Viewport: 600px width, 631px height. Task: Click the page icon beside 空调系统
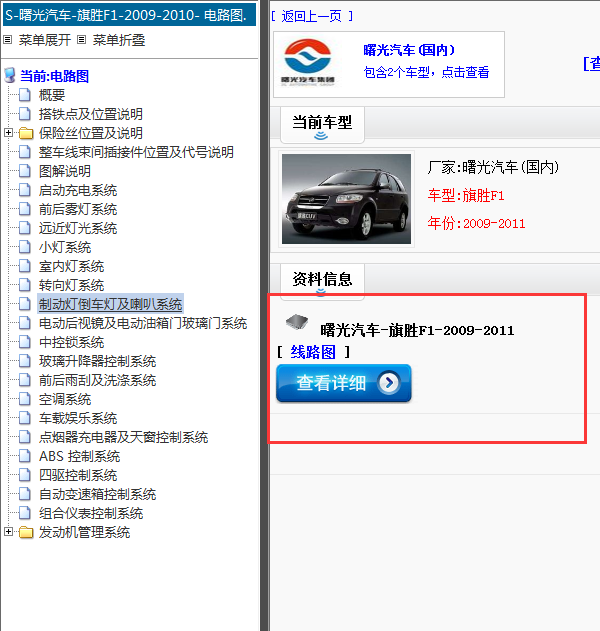pyautogui.click(x=25, y=399)
